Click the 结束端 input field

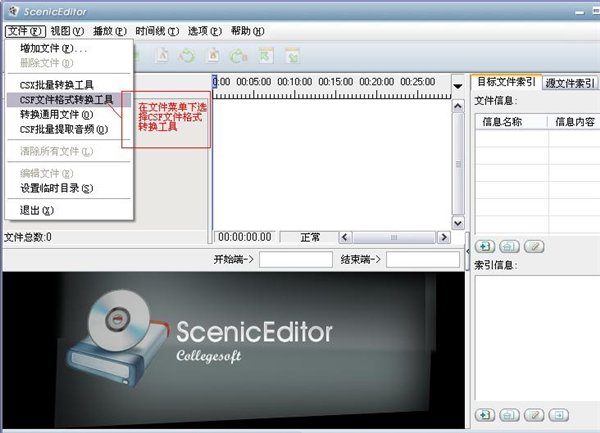[423, 259]
